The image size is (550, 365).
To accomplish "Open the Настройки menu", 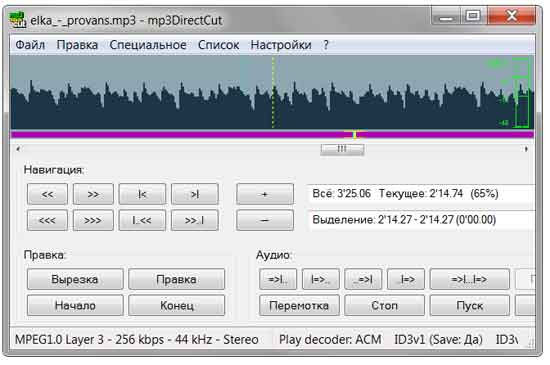I will tap(281, 45).
